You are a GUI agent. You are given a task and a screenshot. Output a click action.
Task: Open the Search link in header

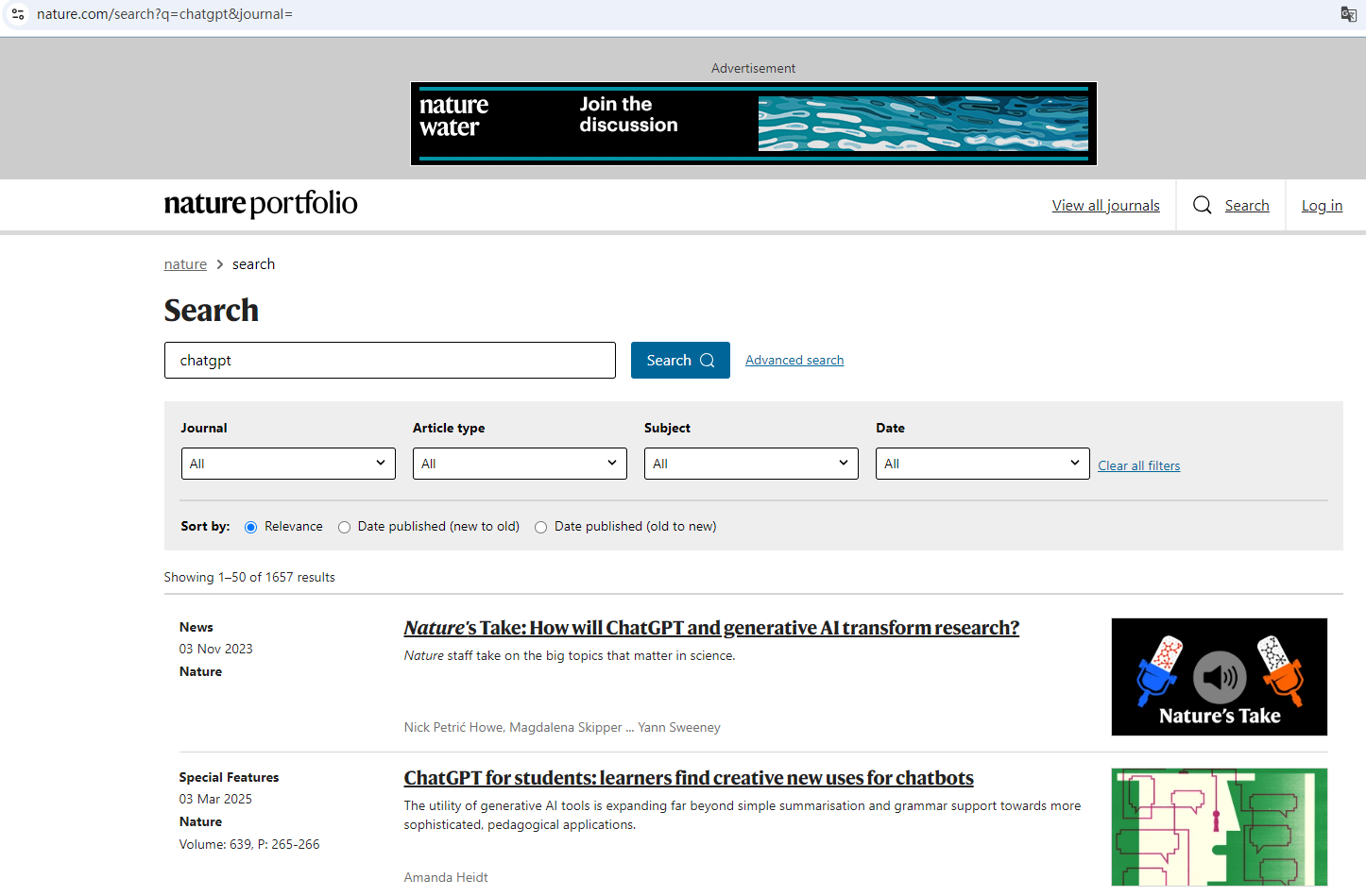(1247, 206)
